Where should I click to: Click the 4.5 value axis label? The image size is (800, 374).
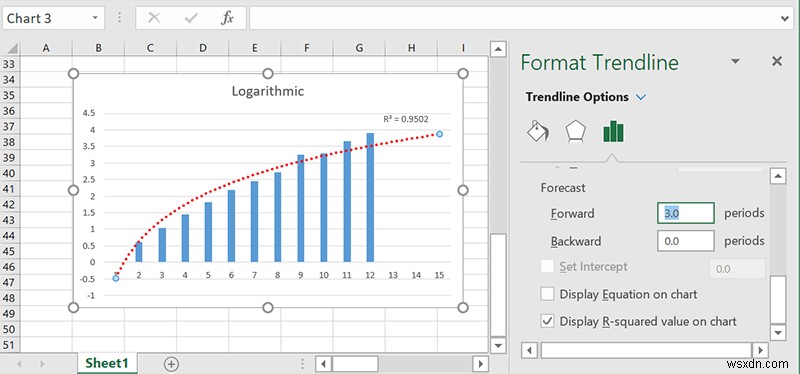pos(89,113)
